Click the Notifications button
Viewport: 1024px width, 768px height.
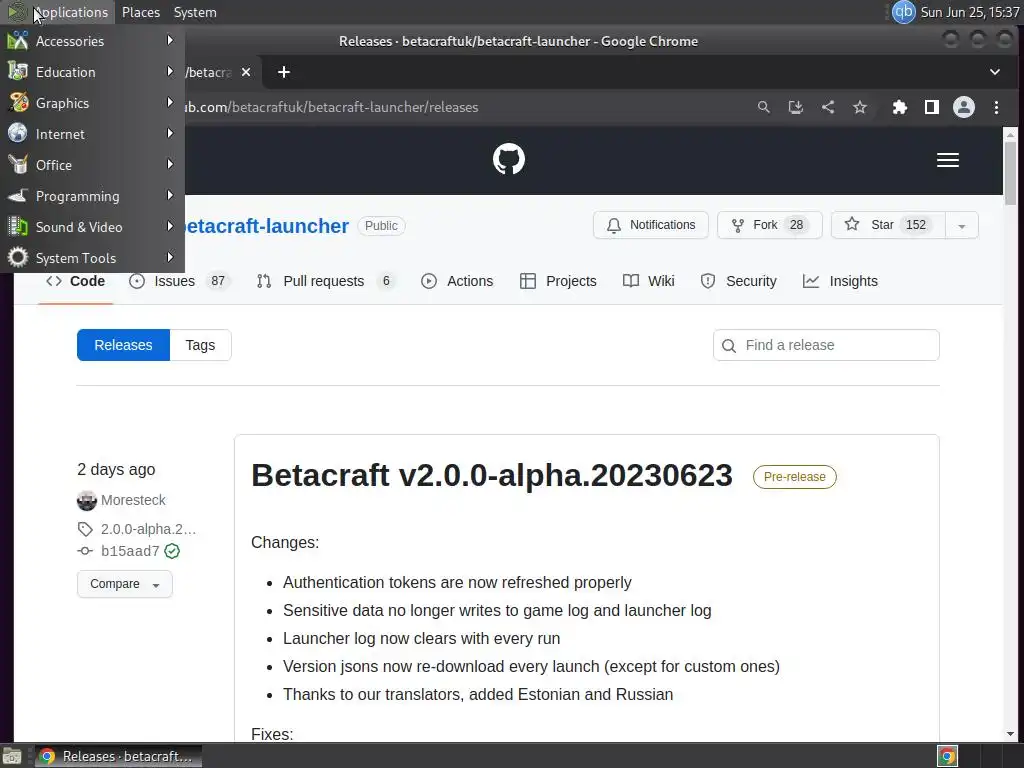pos(650,225)
